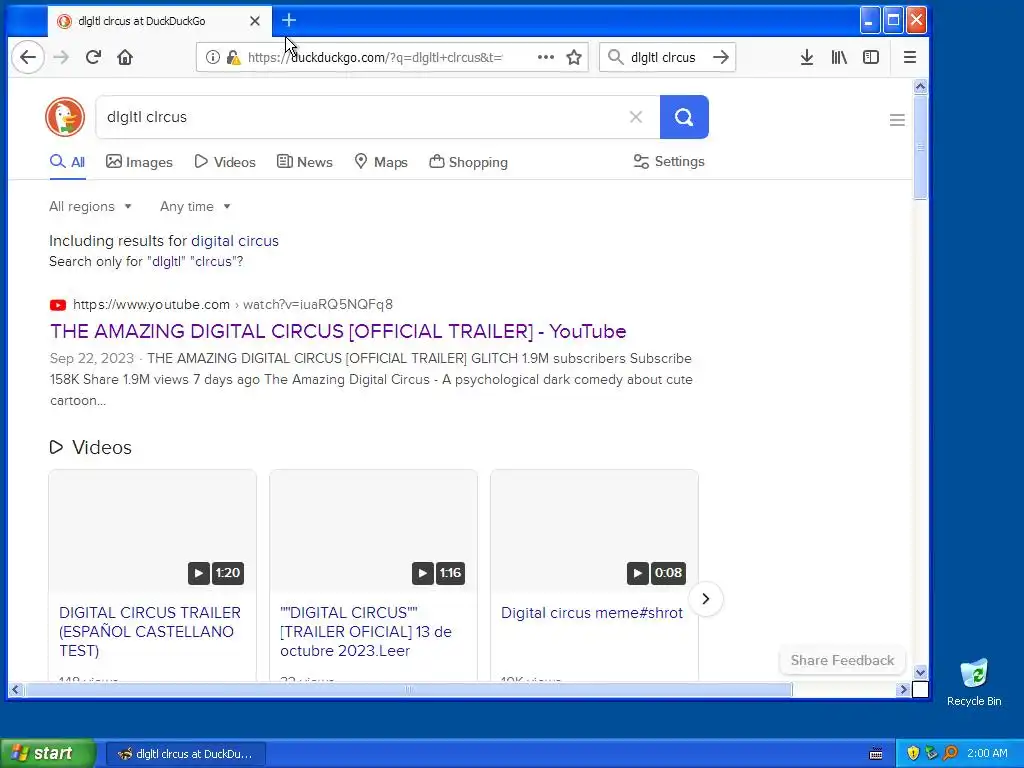Switch to the News results tab
Image resolution: width=1024 pixels, height=768 pixels.
click(304, 162)
